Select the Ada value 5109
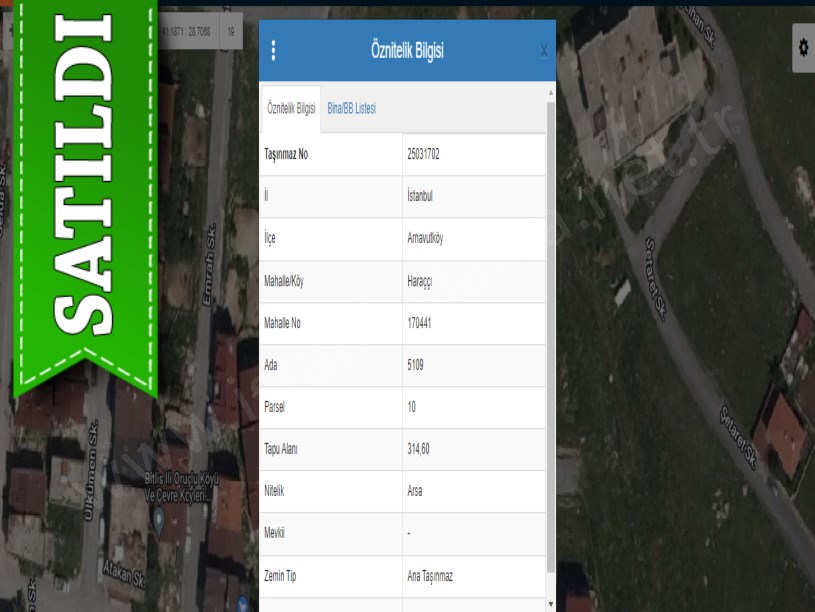Image resolution: width=815 pixels, height=612 pixels. click(x=416, y=365)
